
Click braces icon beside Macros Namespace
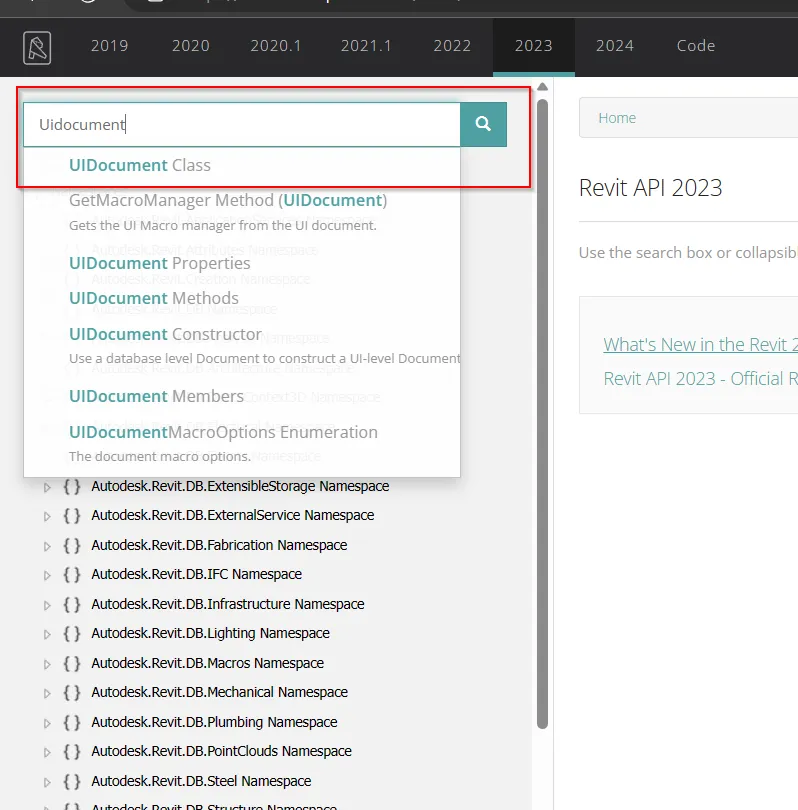click(x=72, y=663)
